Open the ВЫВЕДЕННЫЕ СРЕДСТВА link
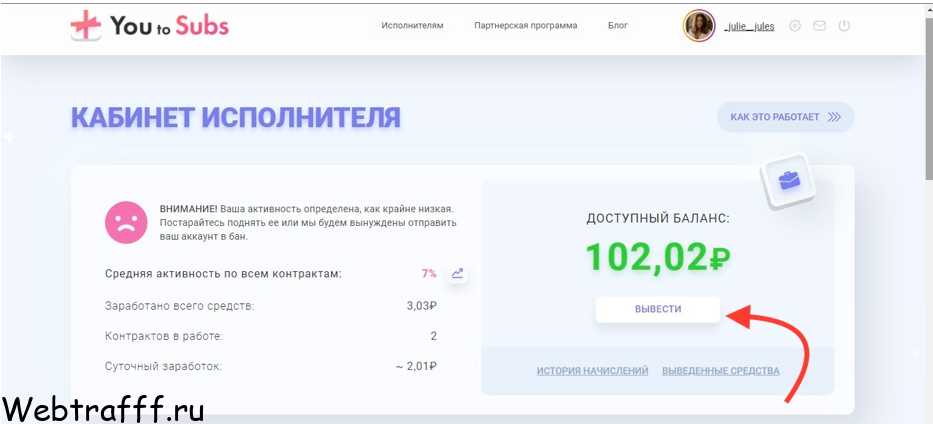The image size is (933, 424). [721, 371]
